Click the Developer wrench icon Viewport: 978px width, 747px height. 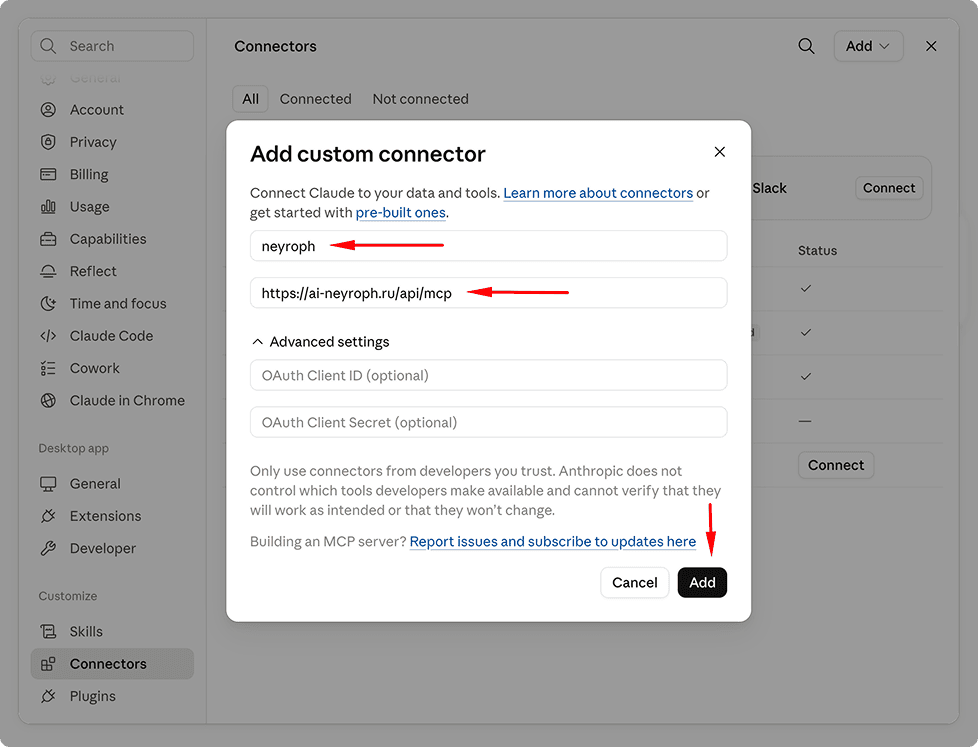(48, 549)
